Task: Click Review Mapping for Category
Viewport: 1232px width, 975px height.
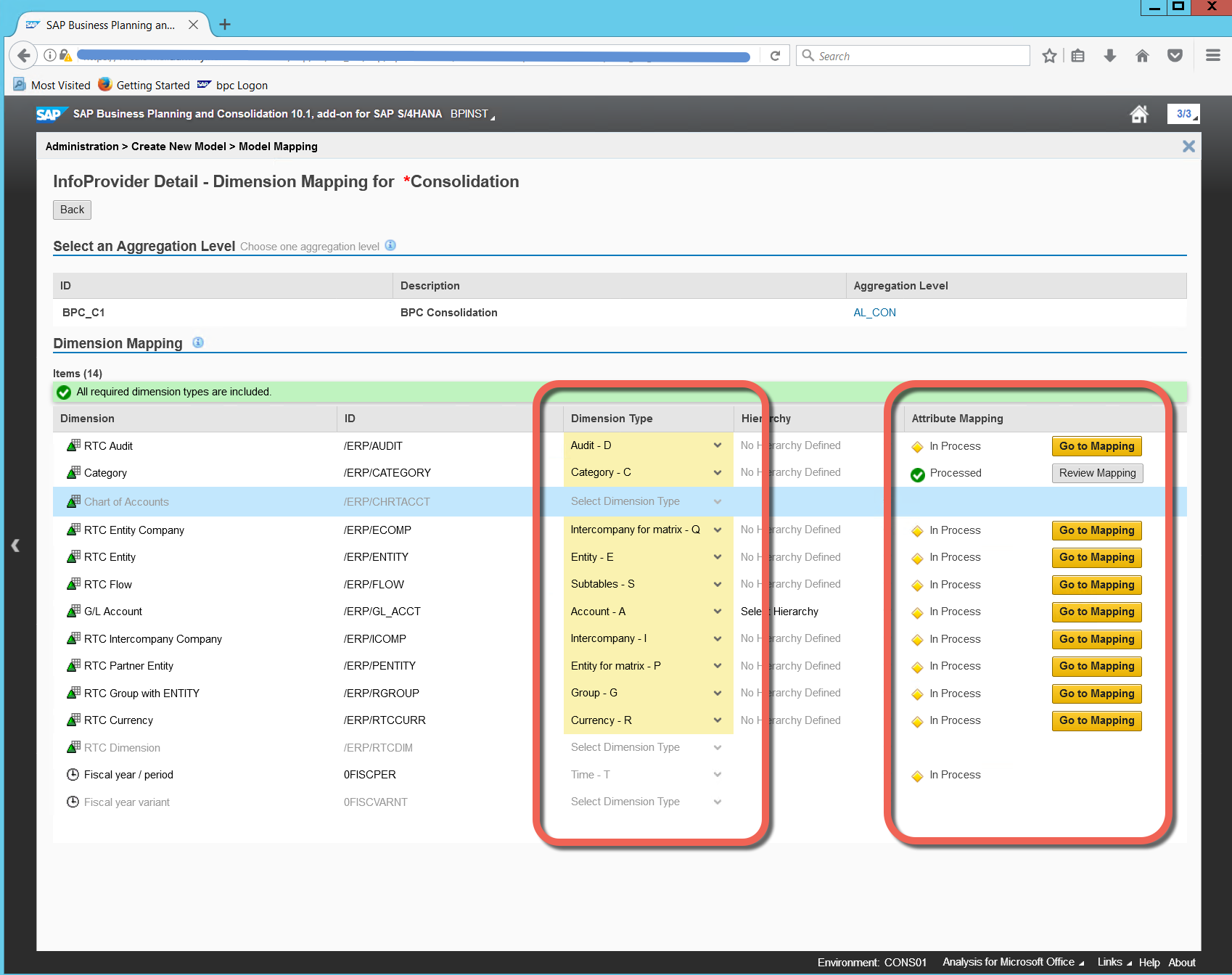Action: [x=1097, y=473]
